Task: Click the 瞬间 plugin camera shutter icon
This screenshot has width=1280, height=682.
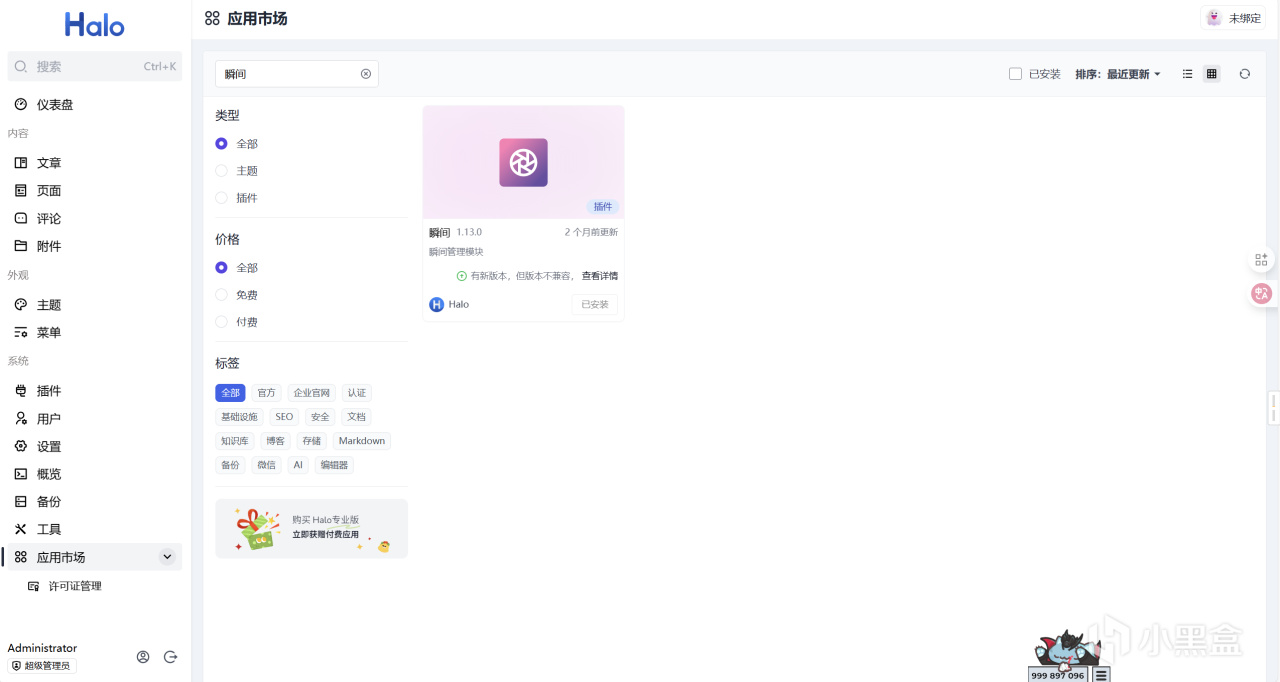Action: (524, 162)
